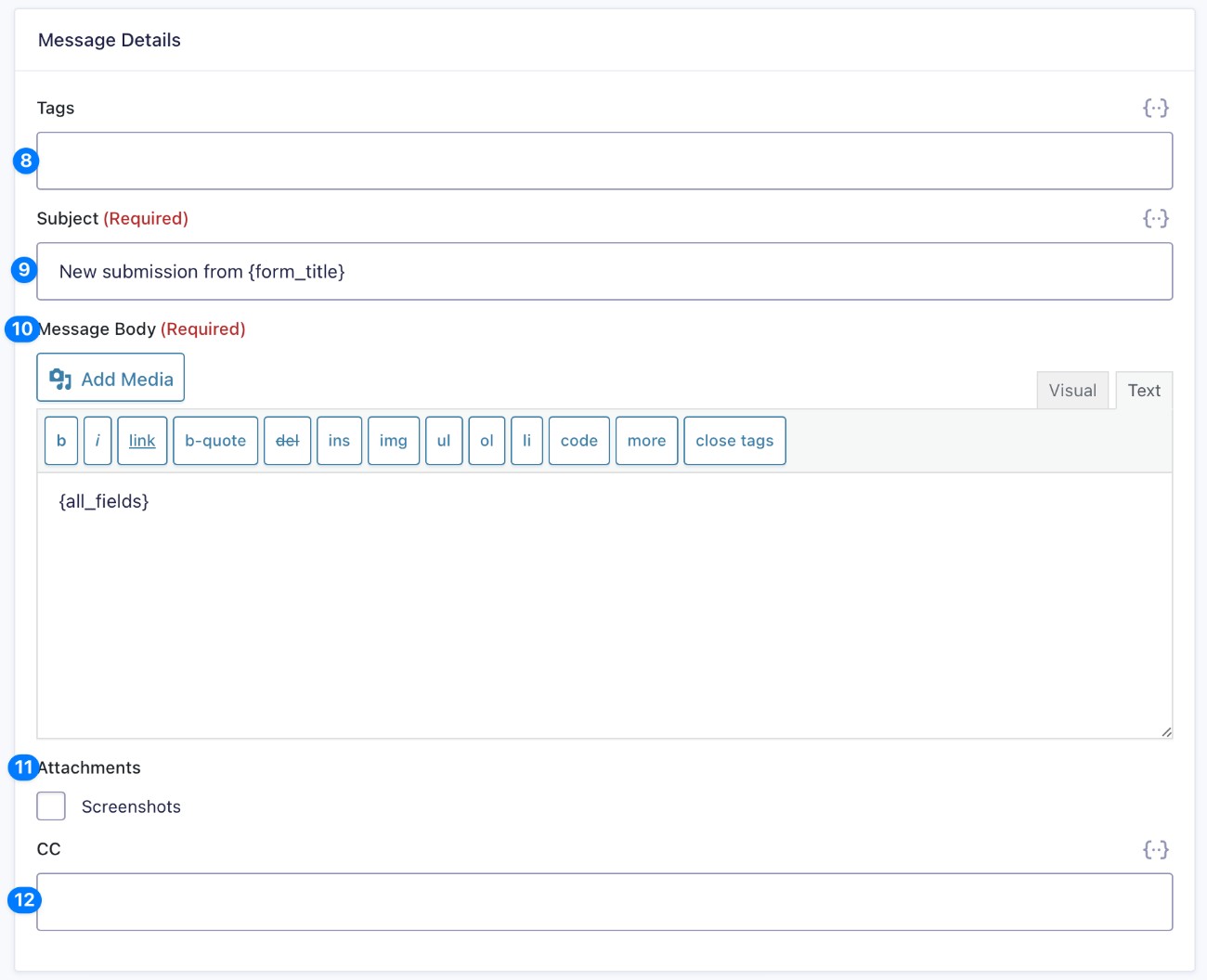Apply italic formatting with the i button
The image size is (1207, 980).
(x=97, y=440)
